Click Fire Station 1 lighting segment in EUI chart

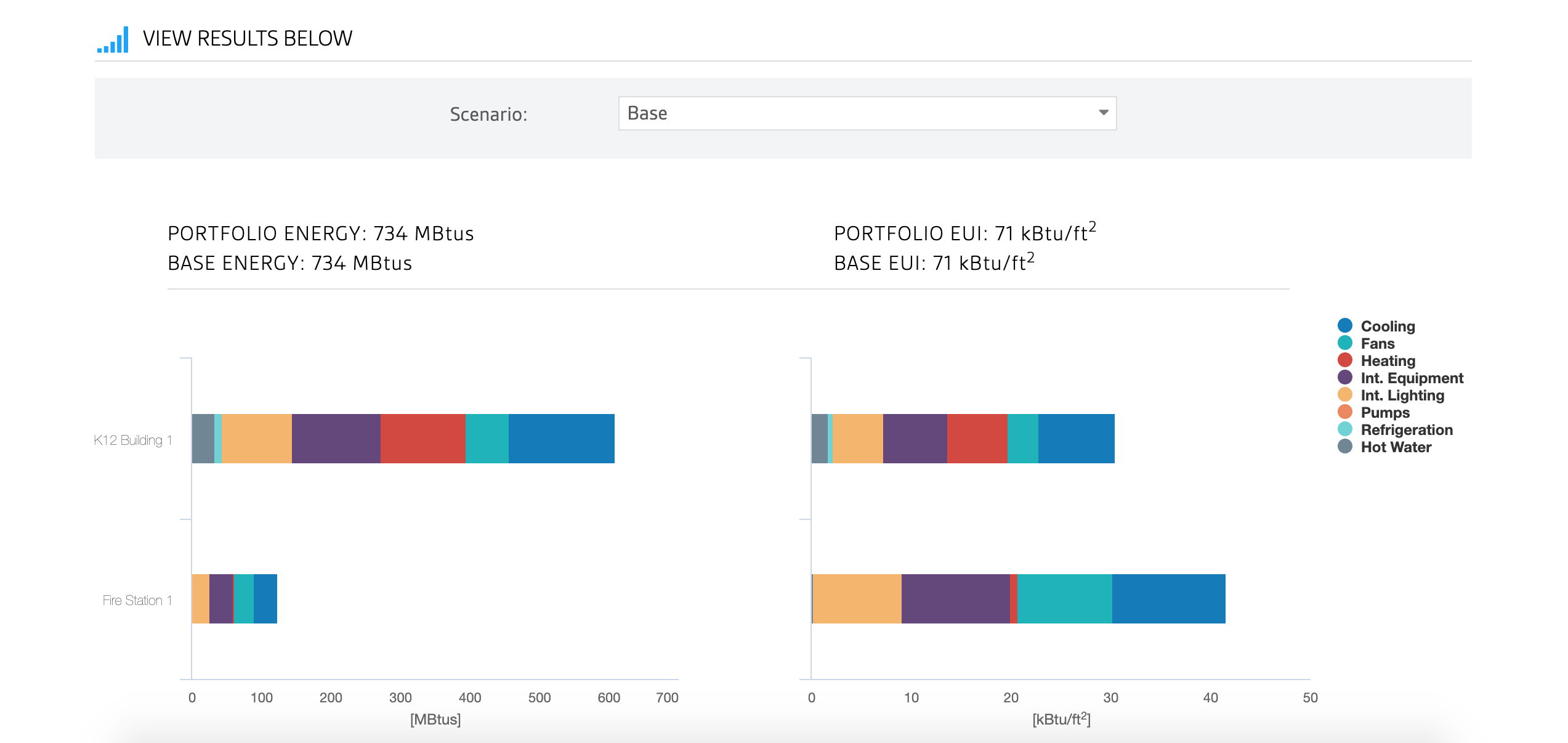tap(857, 599)
